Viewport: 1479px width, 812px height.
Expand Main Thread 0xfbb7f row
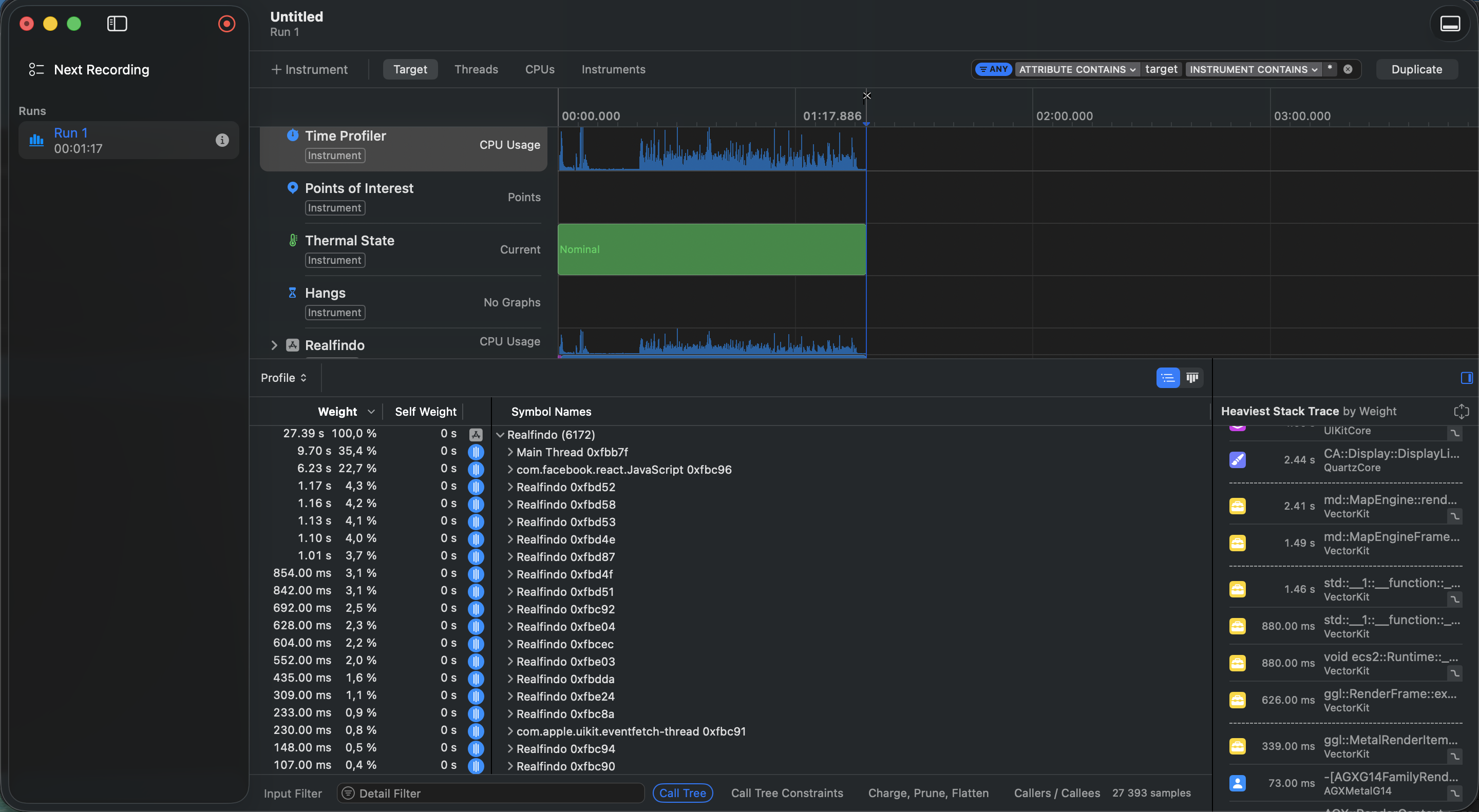[510, 452]
